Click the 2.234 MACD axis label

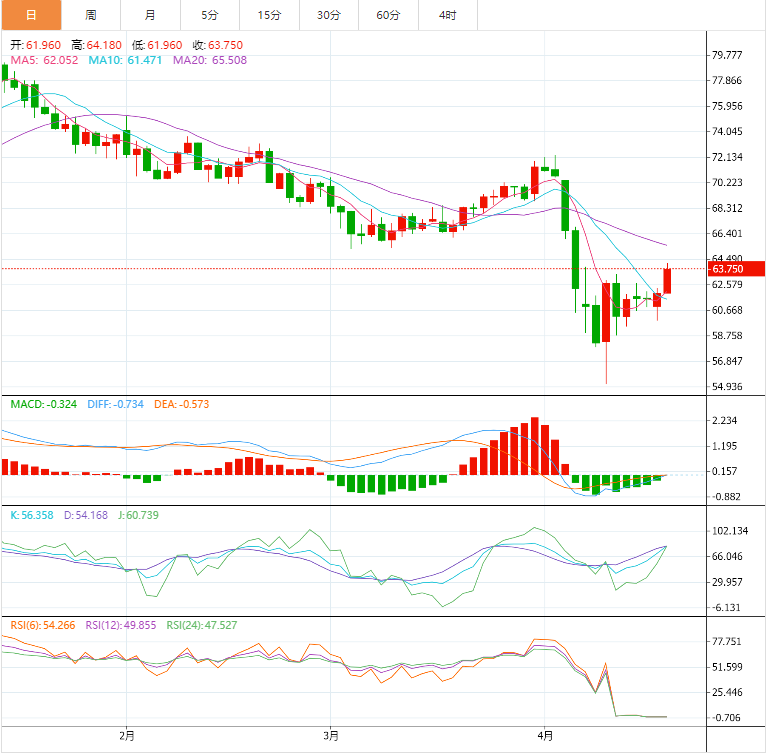(x=725, y=420)
